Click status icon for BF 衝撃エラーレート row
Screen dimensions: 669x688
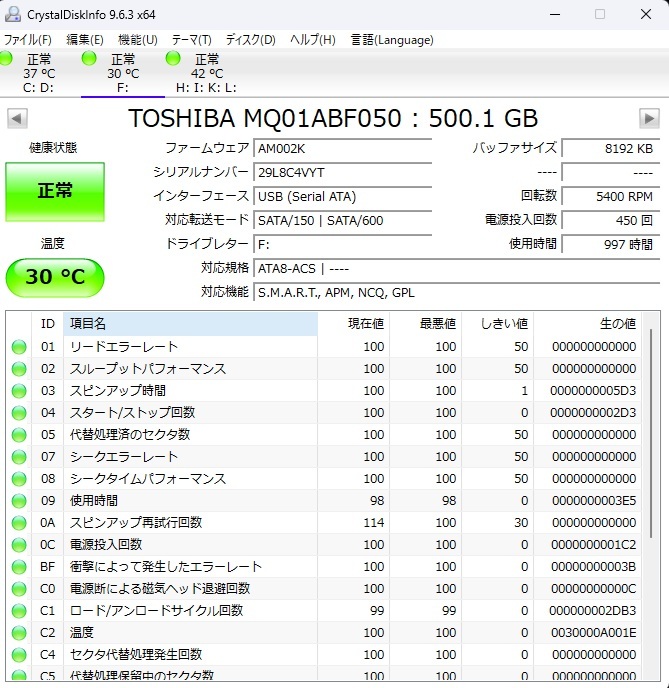(19, 567)
